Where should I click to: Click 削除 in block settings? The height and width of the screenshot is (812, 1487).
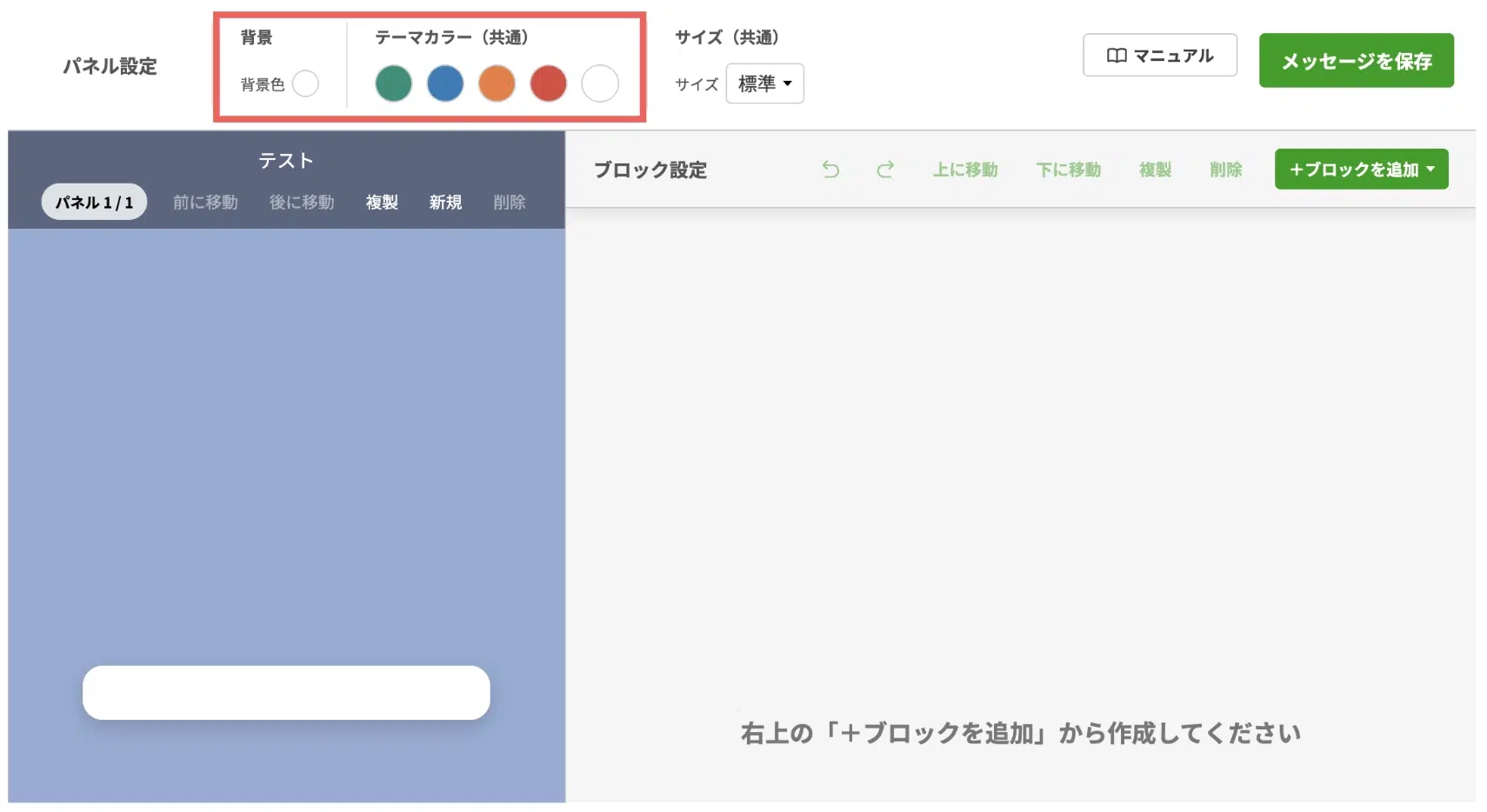tap(1226, 170)
